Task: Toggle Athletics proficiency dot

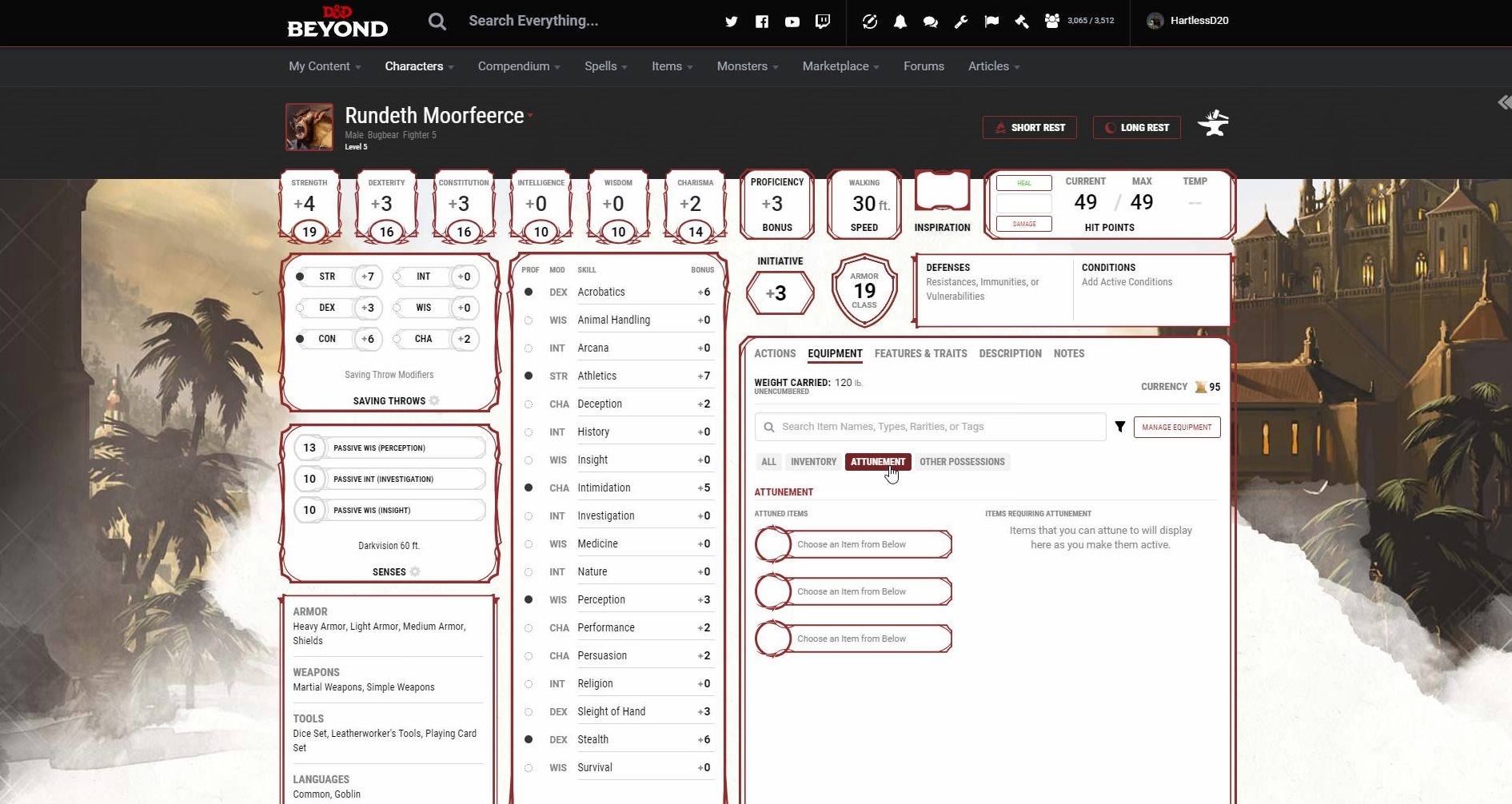Action: click(x=529, y=376)
